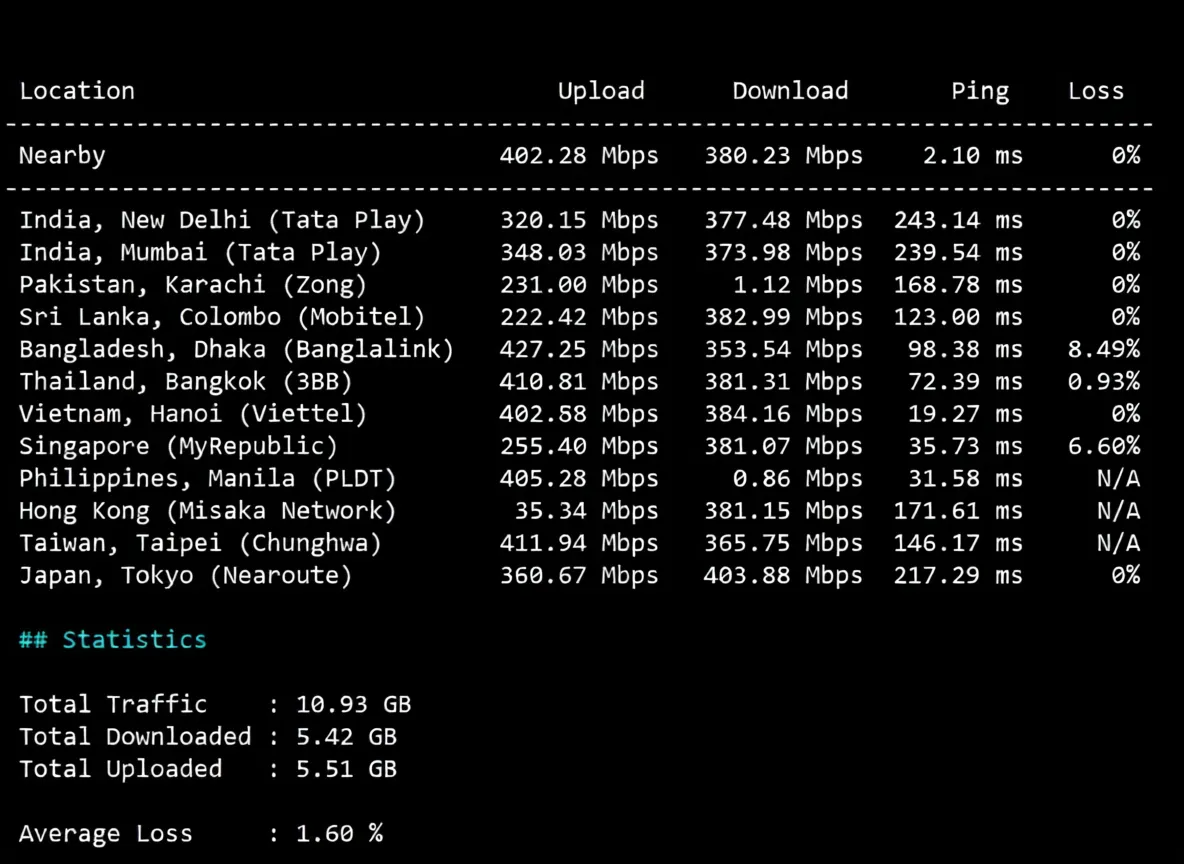Select the Nearby row label
Viewport: 1184px width, 864px height.
coord(62,156)
